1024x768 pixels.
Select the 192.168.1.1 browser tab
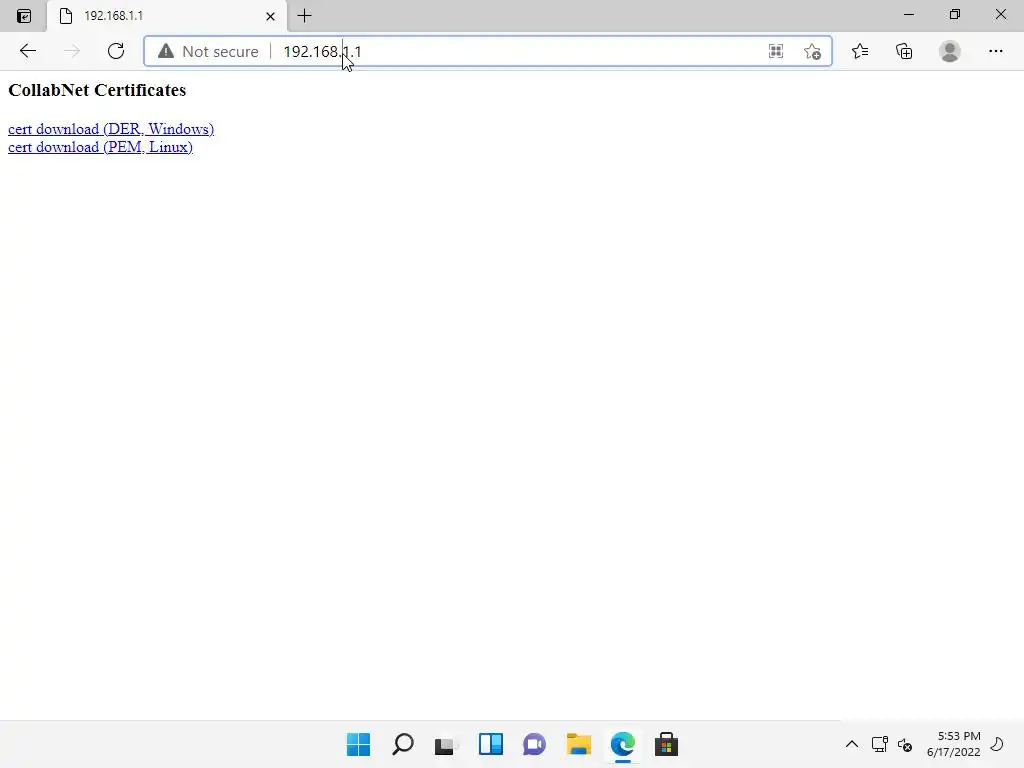(x=167, y=16)
